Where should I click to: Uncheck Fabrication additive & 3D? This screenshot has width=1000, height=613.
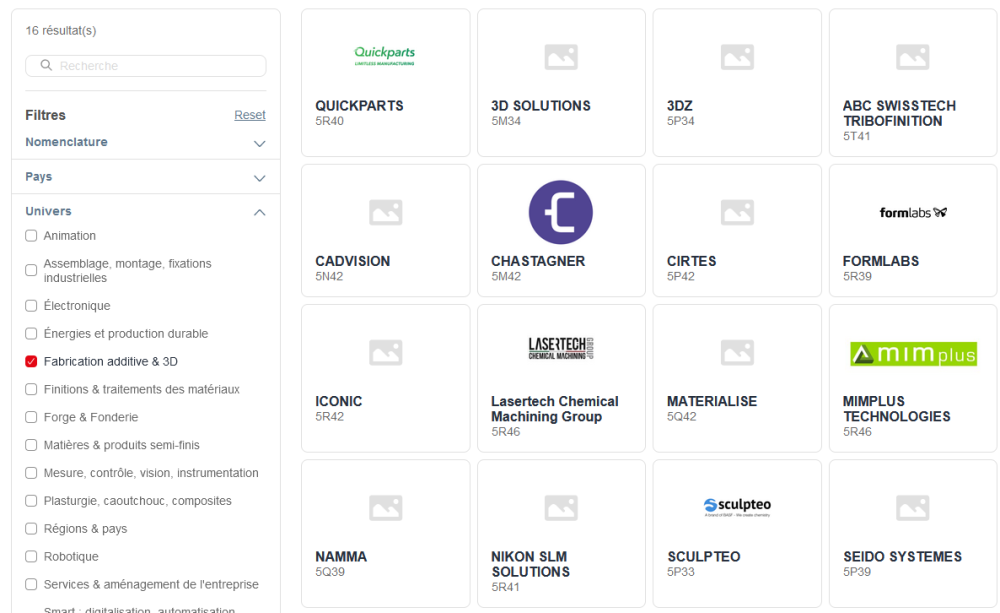pos(31,362)
